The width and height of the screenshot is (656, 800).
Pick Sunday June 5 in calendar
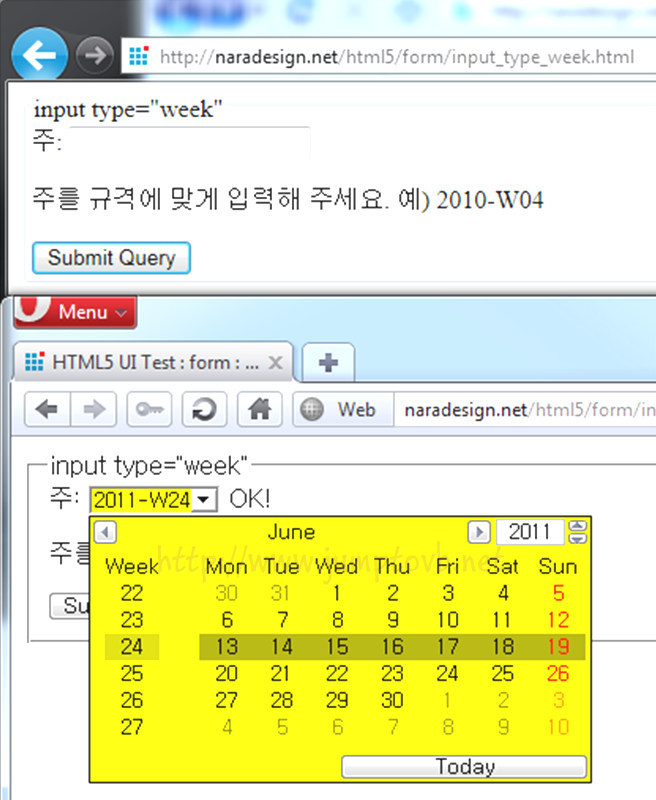click(x=558, y=593)
